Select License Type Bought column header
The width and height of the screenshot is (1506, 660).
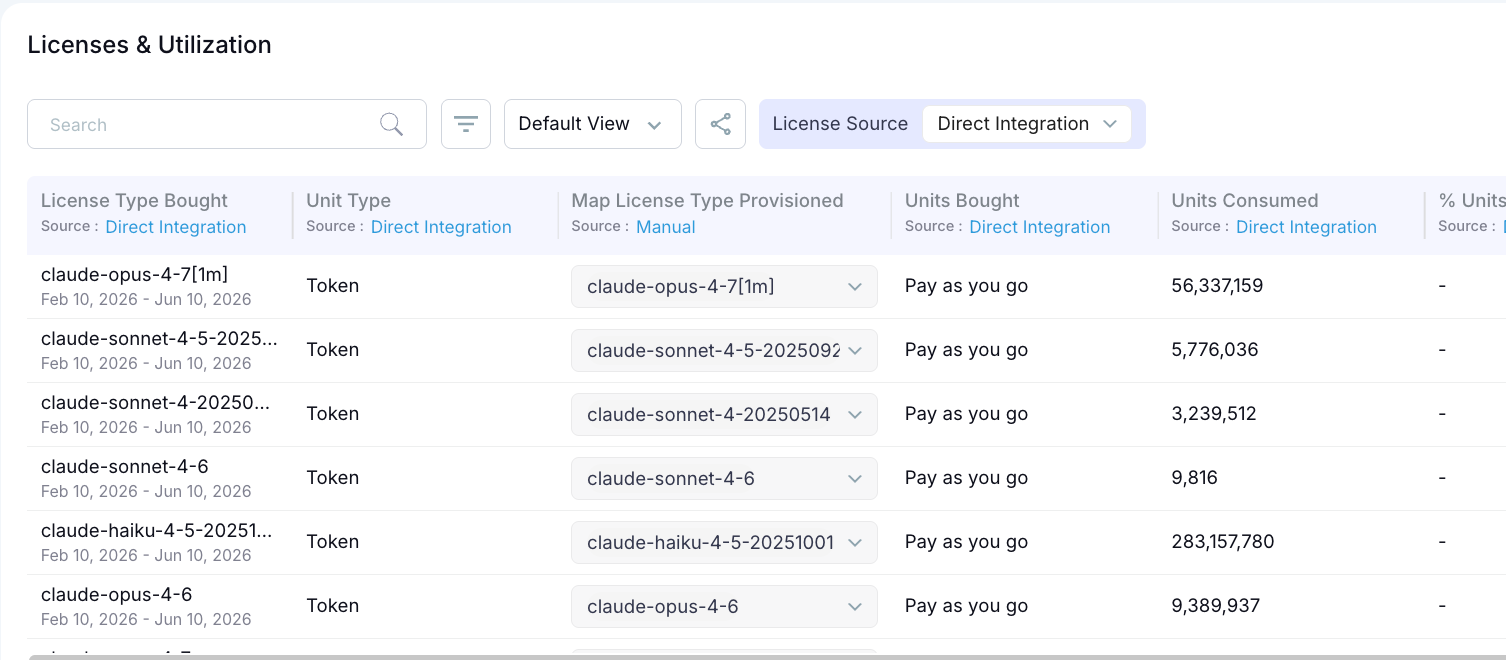pyautogui.click(x=134, y=201)
